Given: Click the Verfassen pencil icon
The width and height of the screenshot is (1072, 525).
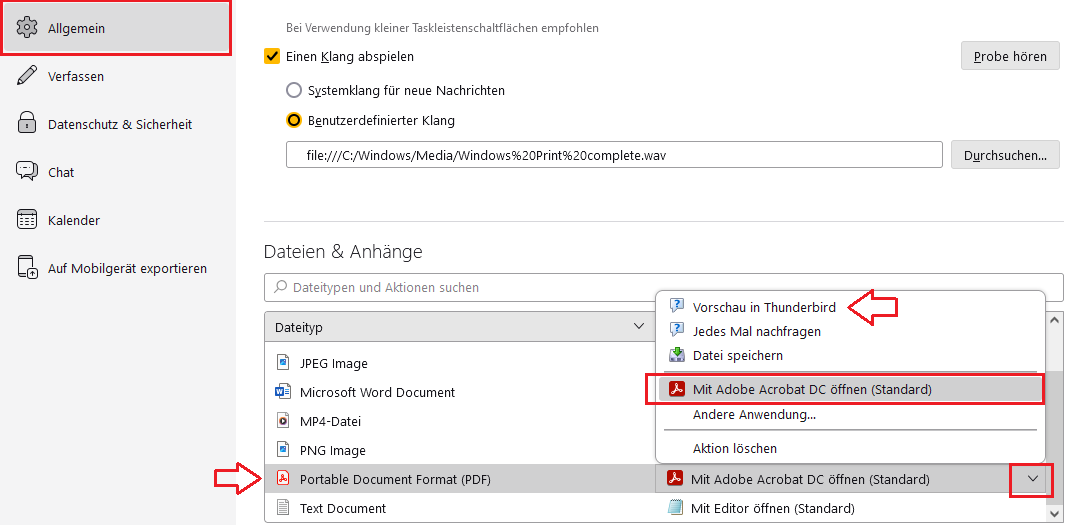Looking at the screenshot, I should (x=27, y=76).
